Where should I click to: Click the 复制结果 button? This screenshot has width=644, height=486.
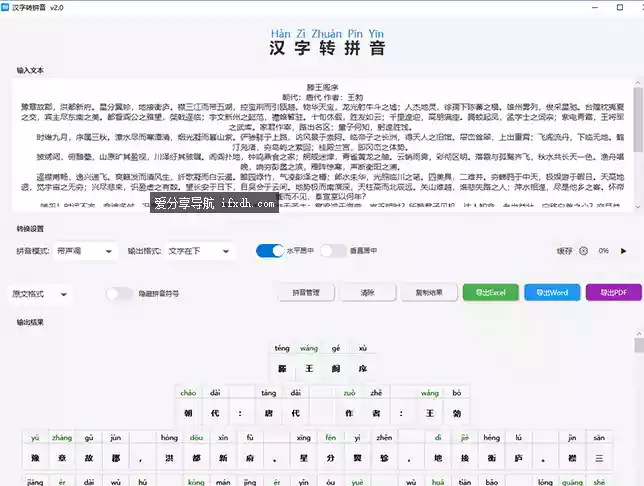pos(429,293)
